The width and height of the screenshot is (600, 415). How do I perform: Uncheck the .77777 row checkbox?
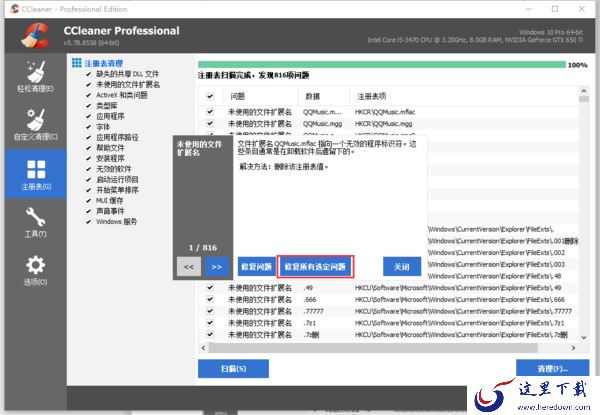point(210,311)
